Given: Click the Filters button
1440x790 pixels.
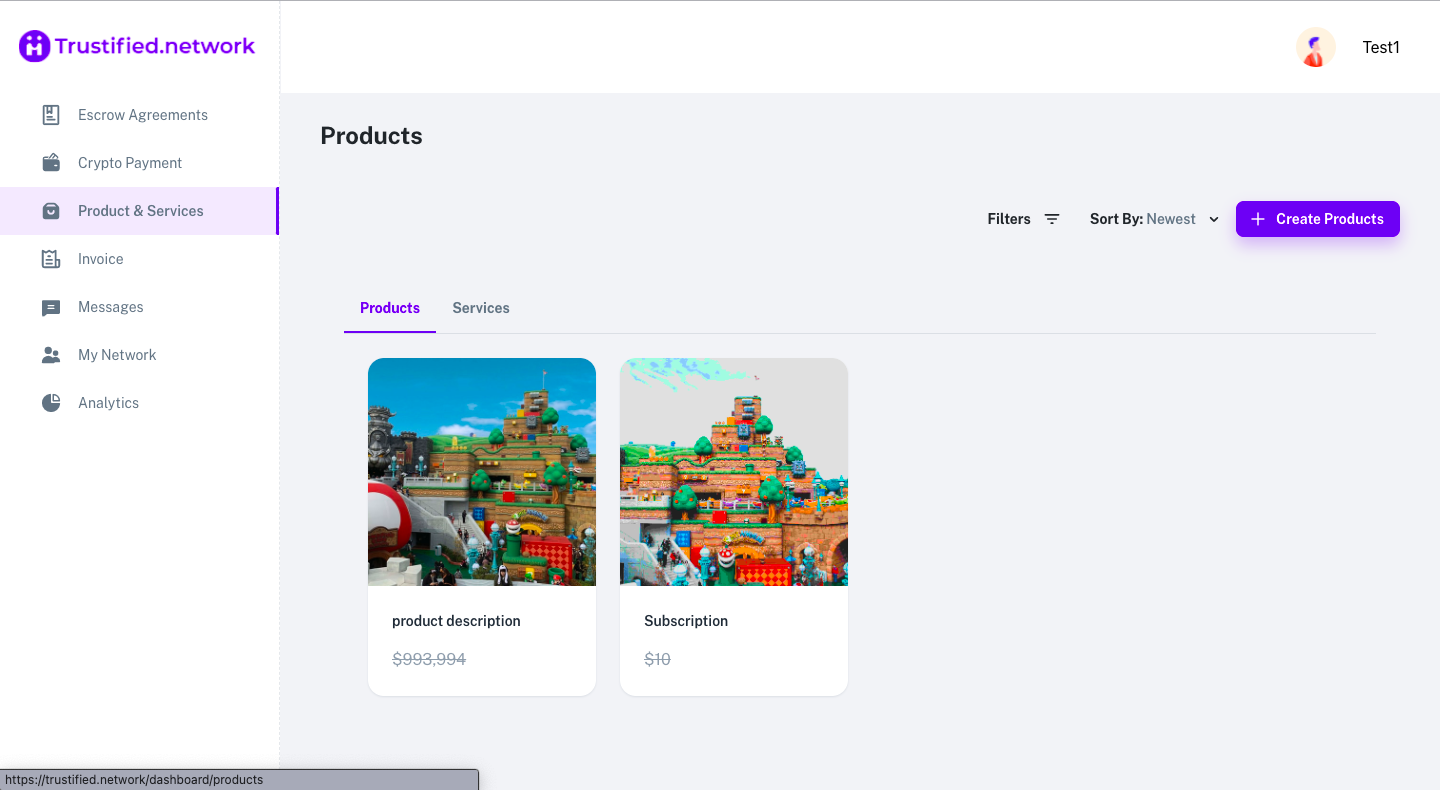Looking at the screenshot, I should [1023, 219].
